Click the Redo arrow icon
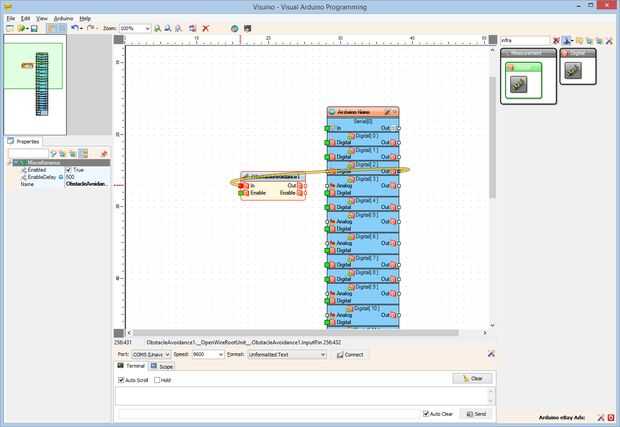Viewport: 620px width, 427px height. click(91, 28)
